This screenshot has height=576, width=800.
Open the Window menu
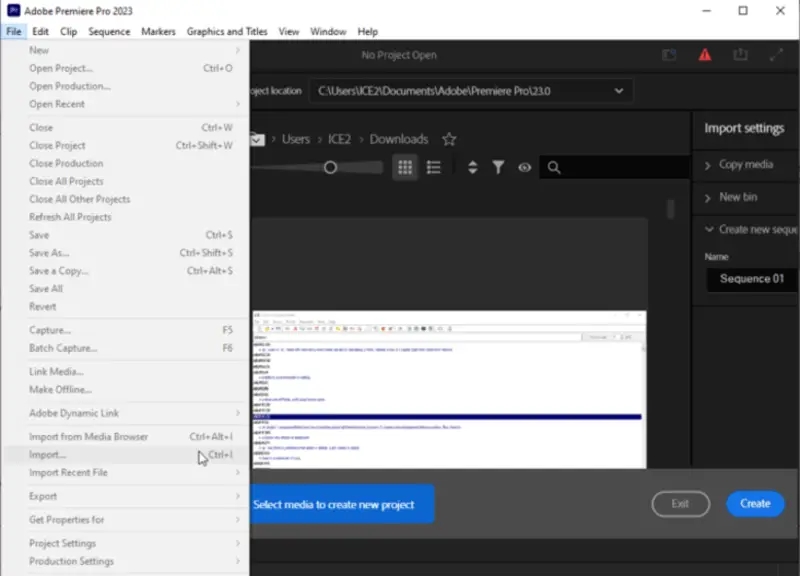pos(328,32)
